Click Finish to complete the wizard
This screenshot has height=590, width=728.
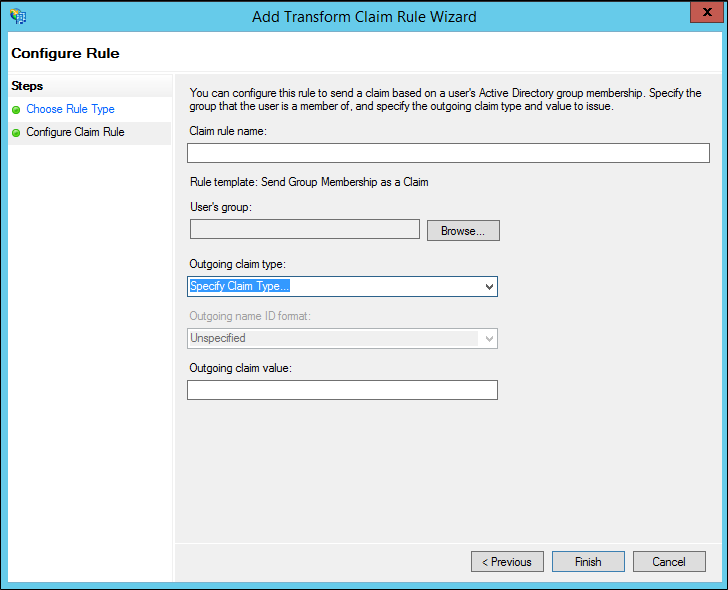[588, 562]
